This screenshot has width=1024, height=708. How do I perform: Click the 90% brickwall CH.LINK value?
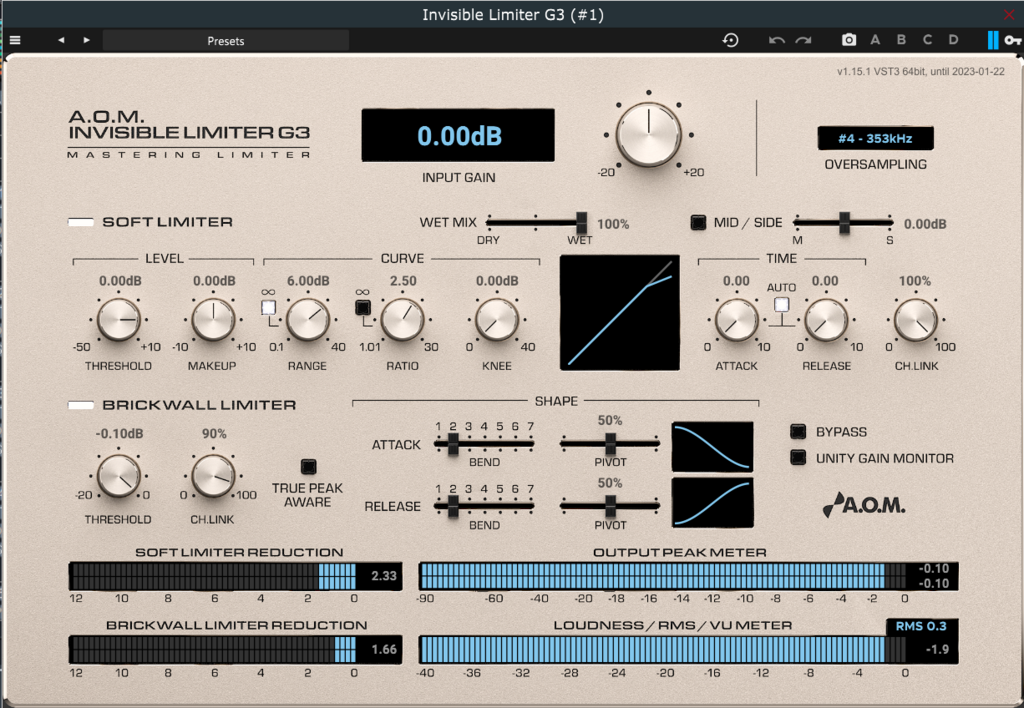tap(214, 434)
